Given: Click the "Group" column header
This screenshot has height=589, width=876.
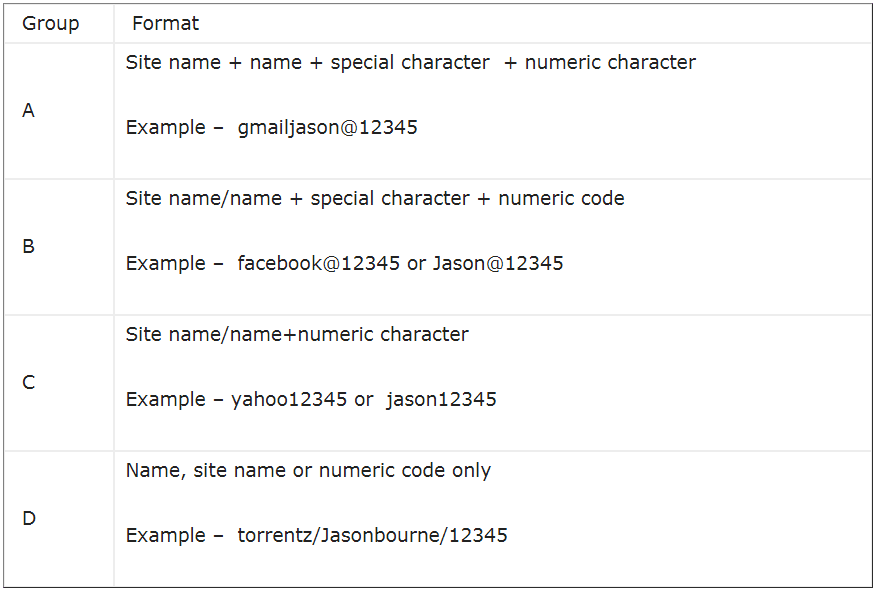Looking at the screenshot, I should point(50,23).
